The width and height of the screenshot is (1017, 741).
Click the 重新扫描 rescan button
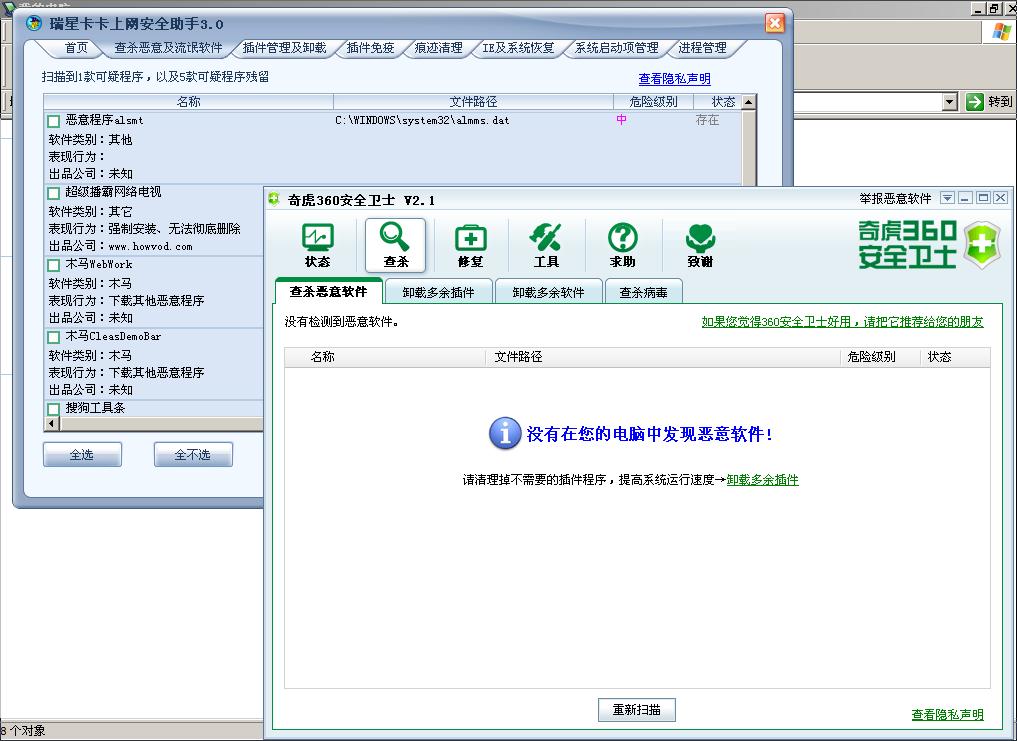coord(636,709)
